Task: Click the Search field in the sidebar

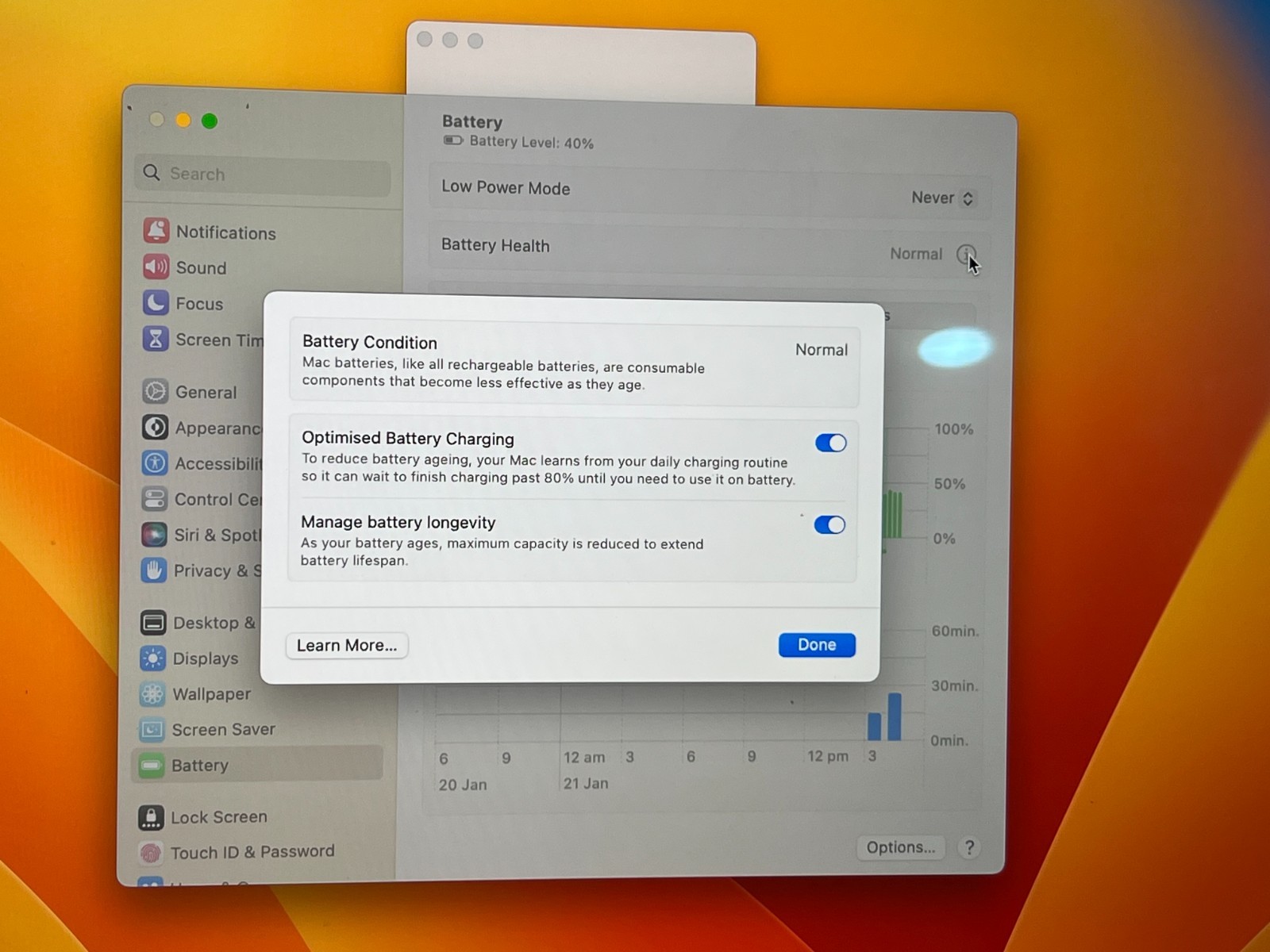Action: (263, 174)
